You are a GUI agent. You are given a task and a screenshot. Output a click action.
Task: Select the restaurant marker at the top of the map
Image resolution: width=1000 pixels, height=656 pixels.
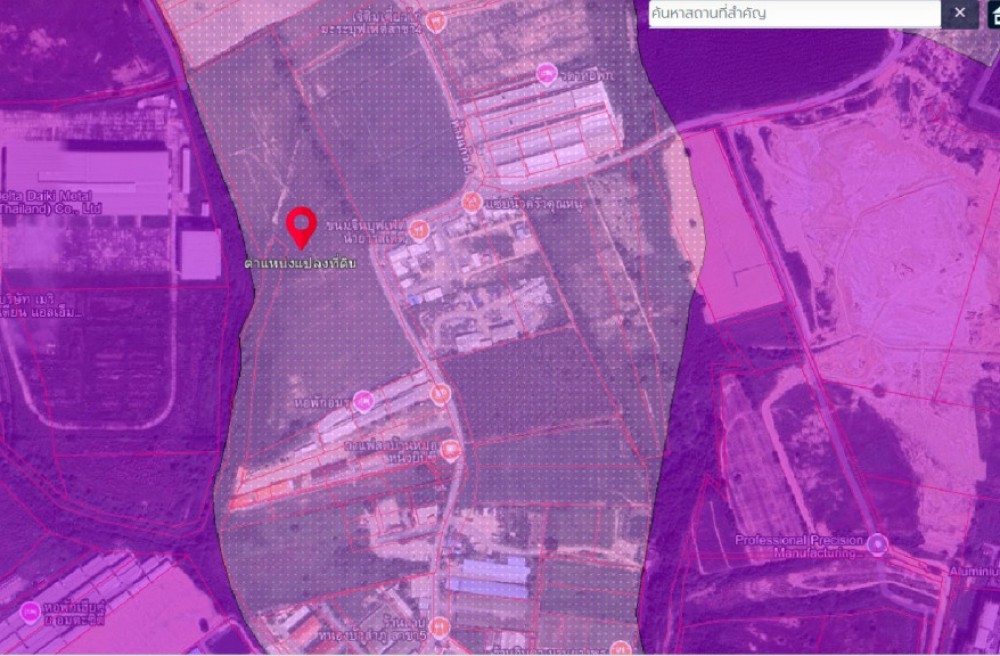[435, 20]
